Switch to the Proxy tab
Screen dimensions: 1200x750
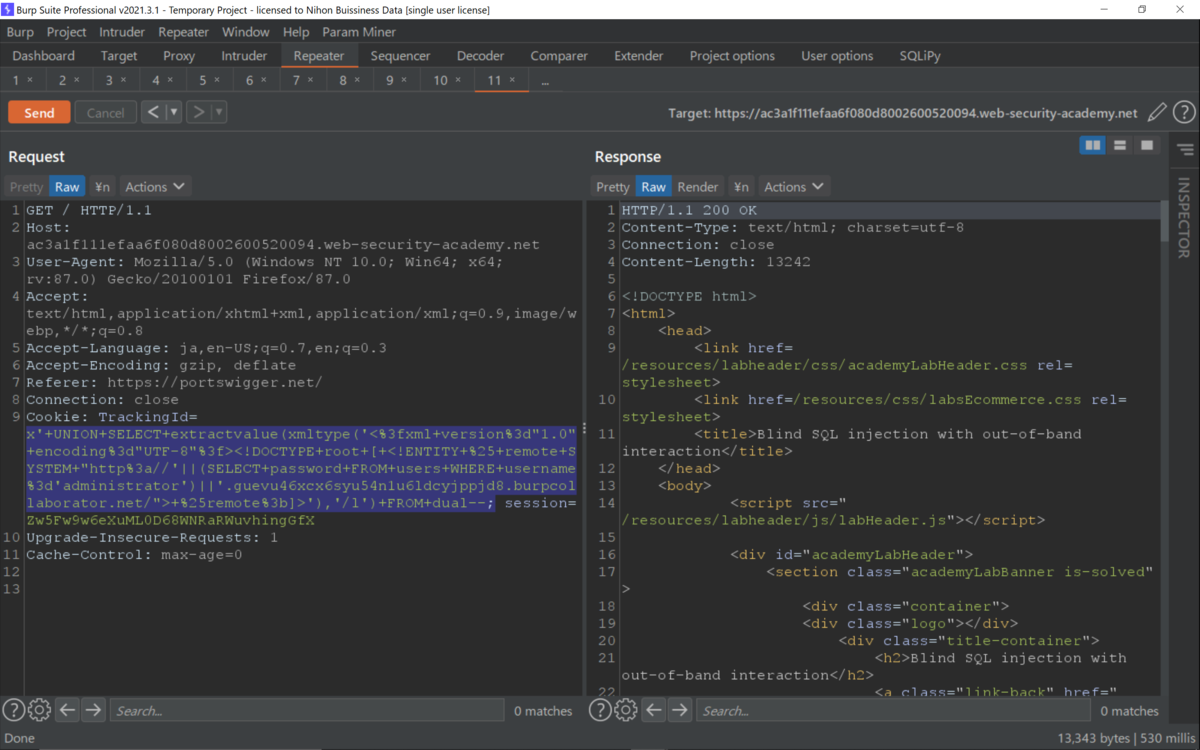[x=179, y=56]
